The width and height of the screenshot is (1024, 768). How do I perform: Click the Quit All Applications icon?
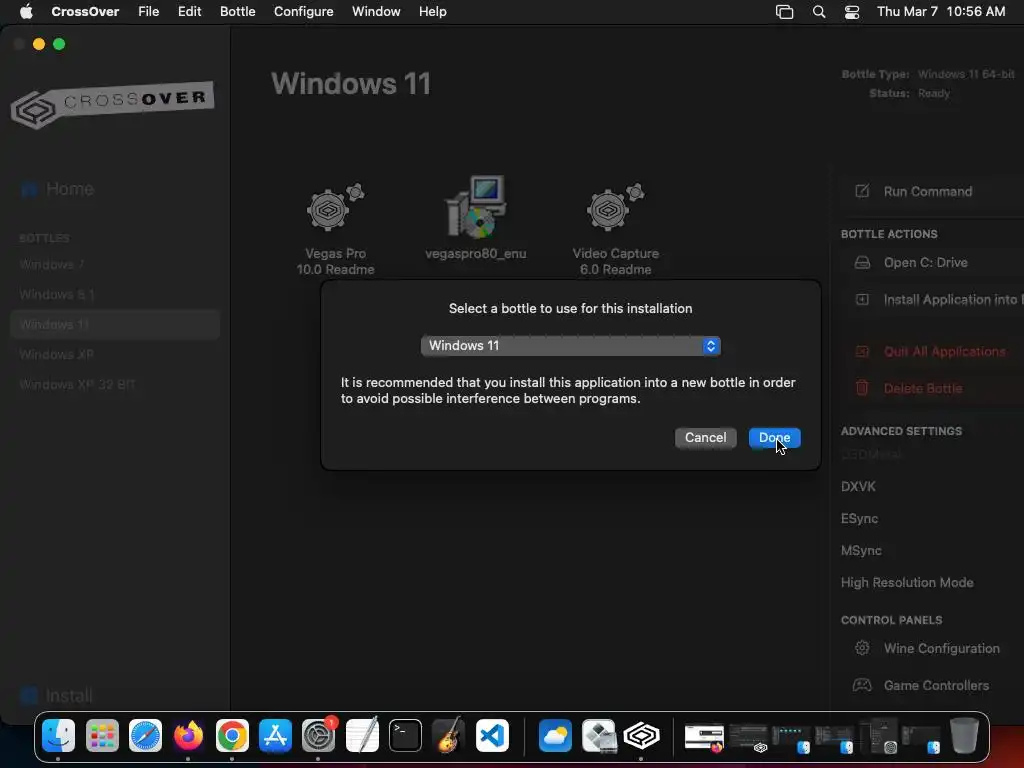click(862, 351)
